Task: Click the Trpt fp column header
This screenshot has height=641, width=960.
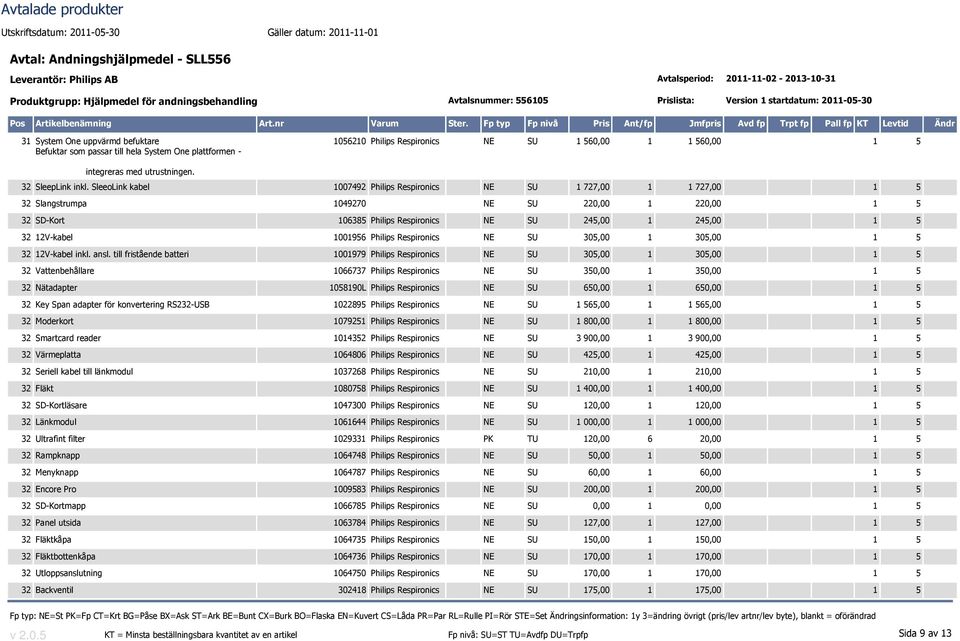Action: pyautogui.click(x=789, y=124)
